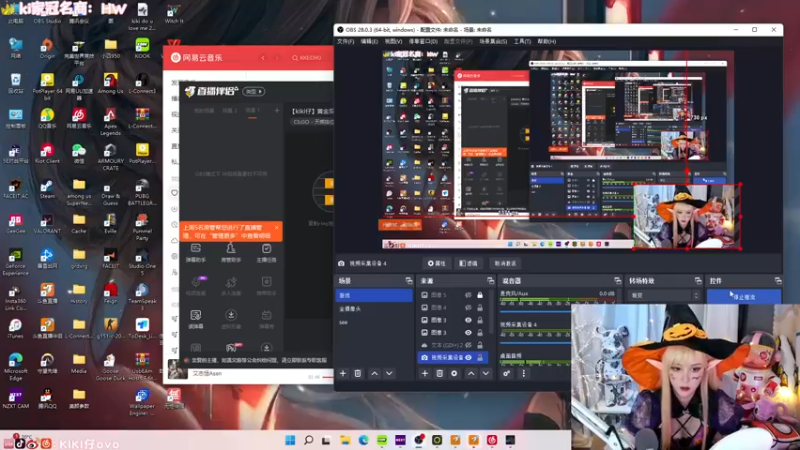
Task: Open Among Us desktop shortcut
Action: (110, 84)
